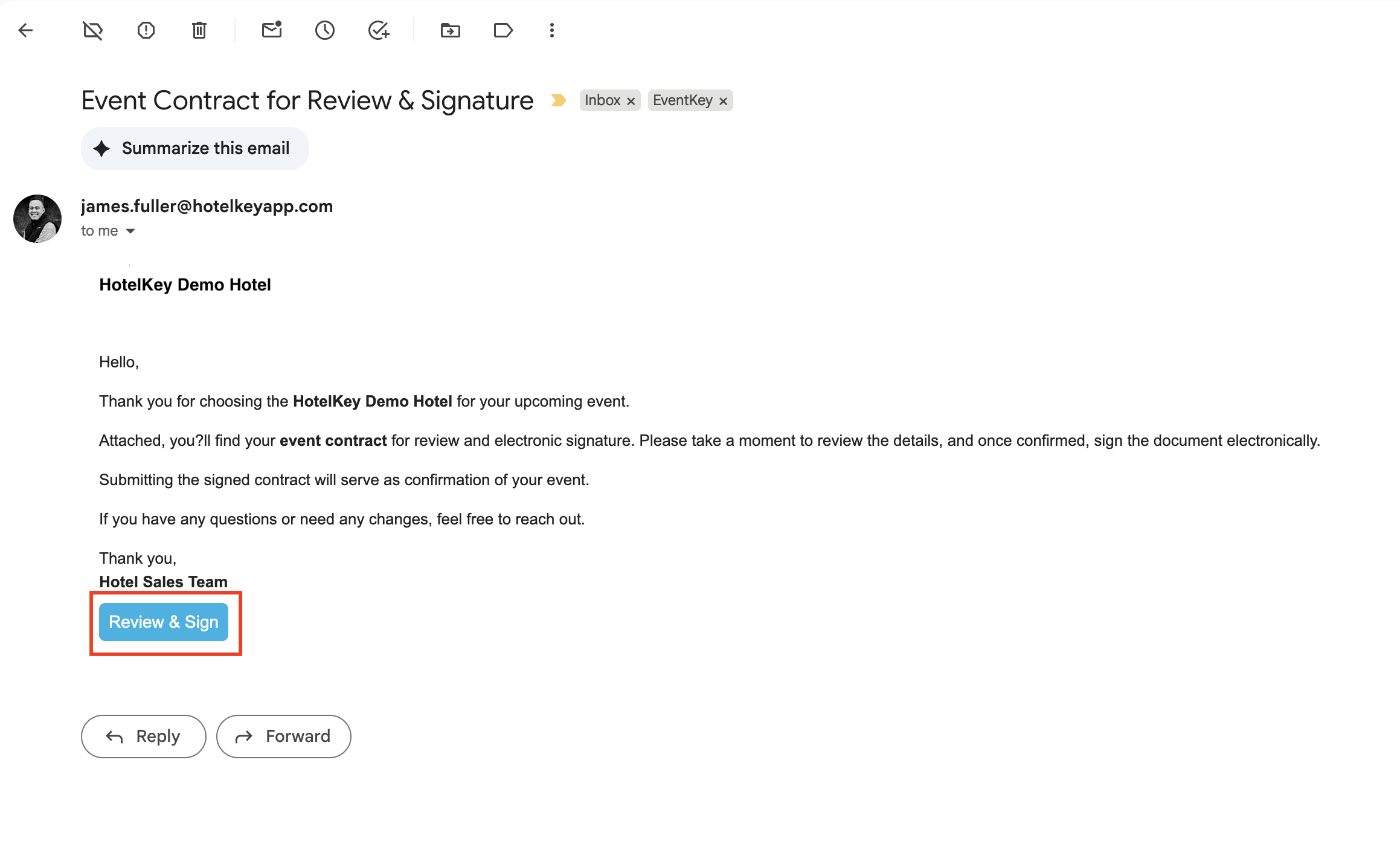Click the sender's profile photo

tap(37, 219)
